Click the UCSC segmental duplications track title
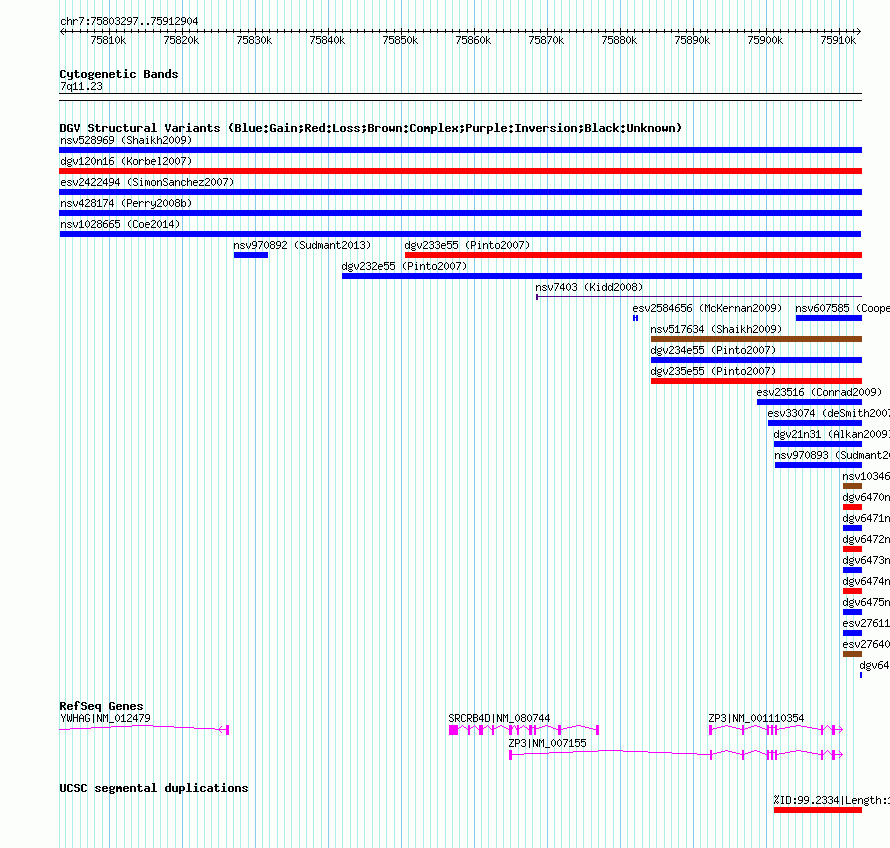This screenshot has width=890, height=848. point(154,788)
